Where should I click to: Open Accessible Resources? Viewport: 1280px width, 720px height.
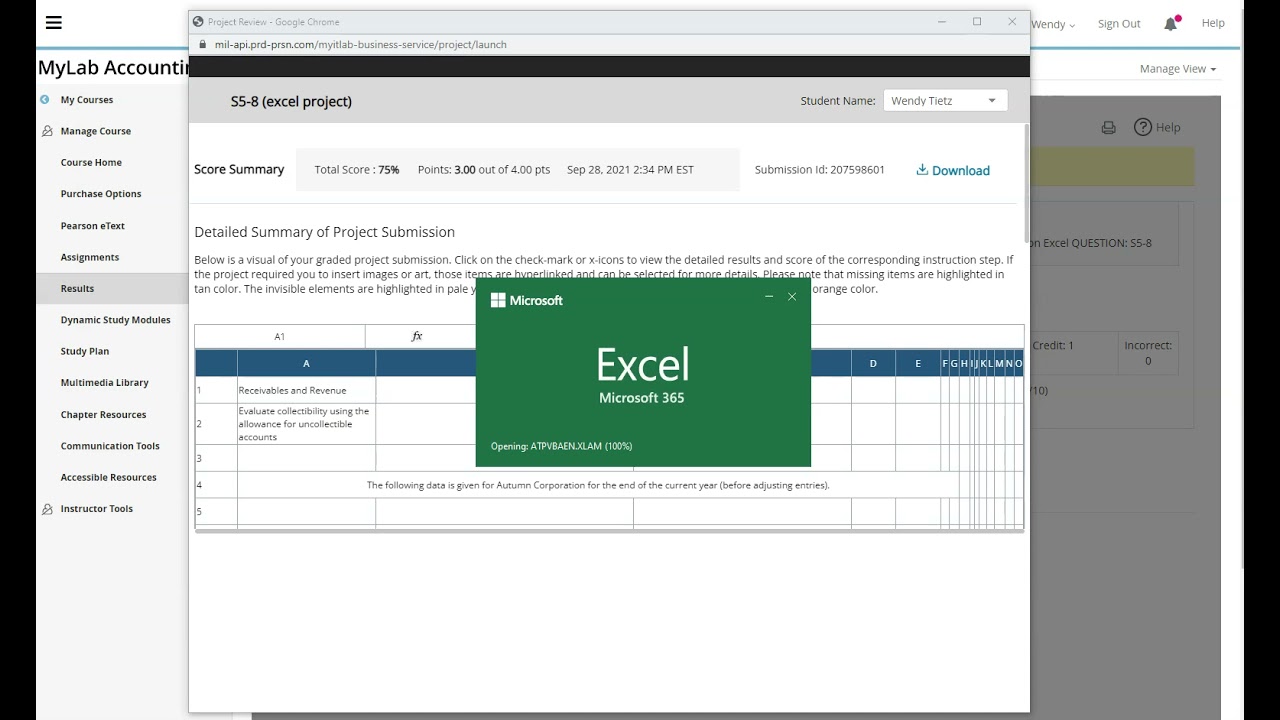point(109,477)
